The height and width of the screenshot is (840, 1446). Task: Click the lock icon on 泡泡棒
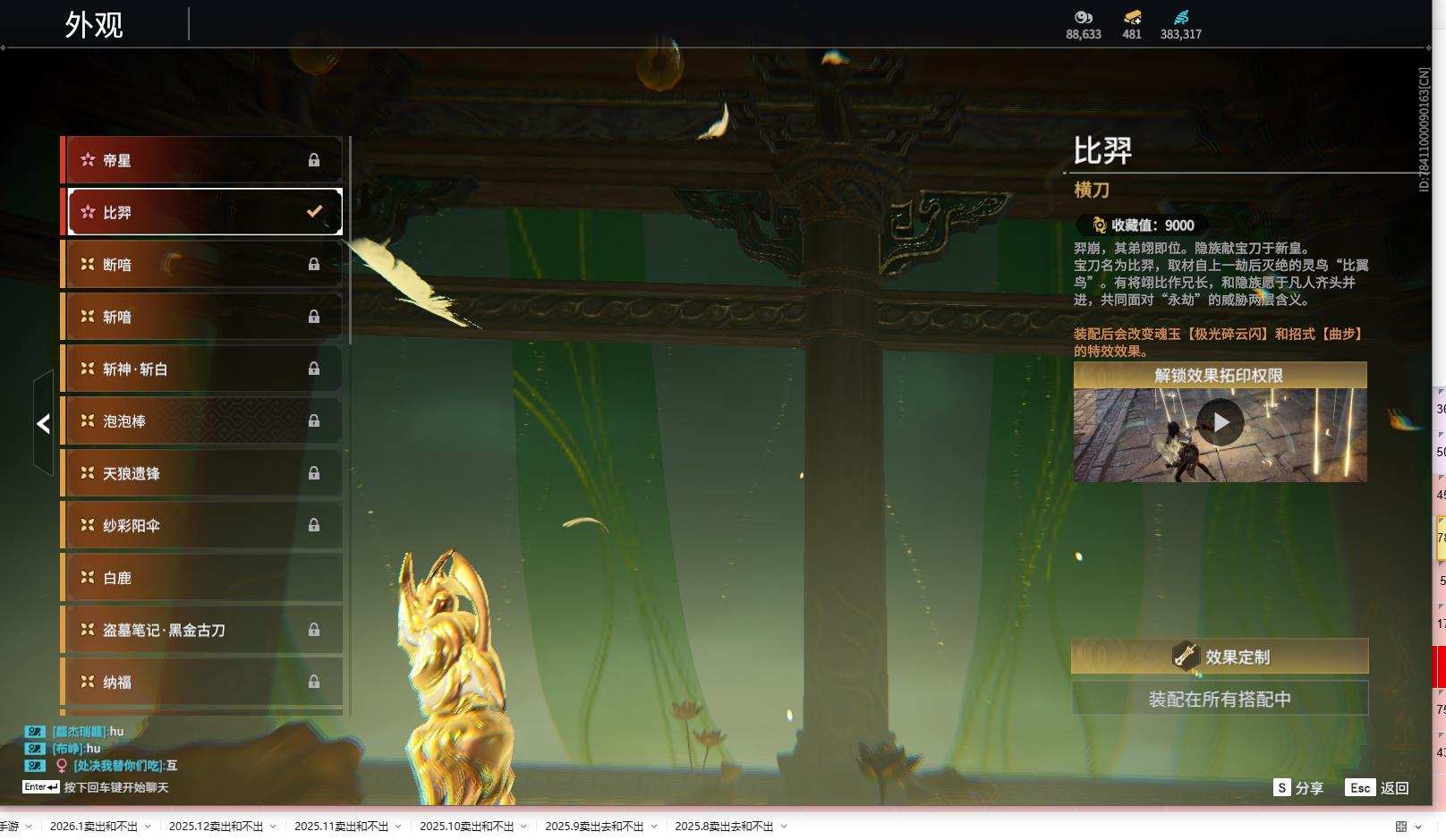tap(314, 420)
